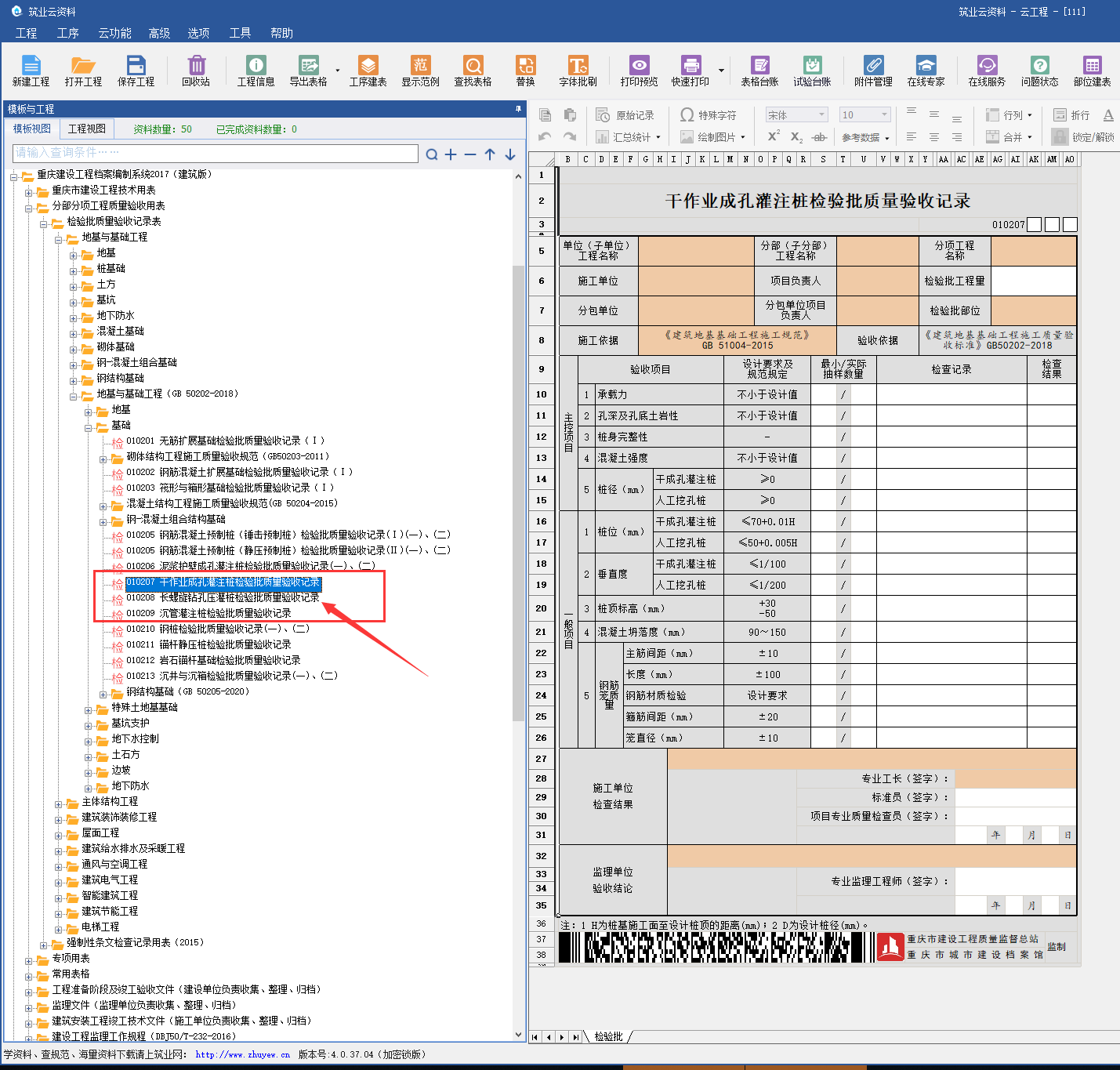
Task: Click the strikethrough ab icon
Action: tap(819, 137)
